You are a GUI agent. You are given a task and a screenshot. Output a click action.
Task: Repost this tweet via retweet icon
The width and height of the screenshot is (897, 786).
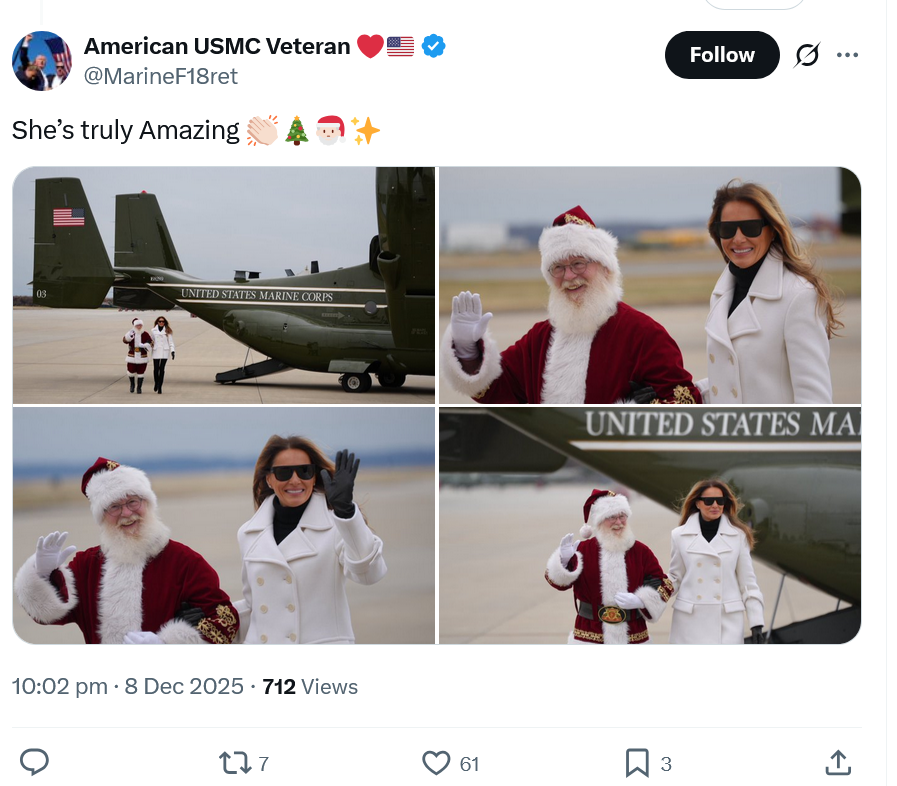(235, 763)
